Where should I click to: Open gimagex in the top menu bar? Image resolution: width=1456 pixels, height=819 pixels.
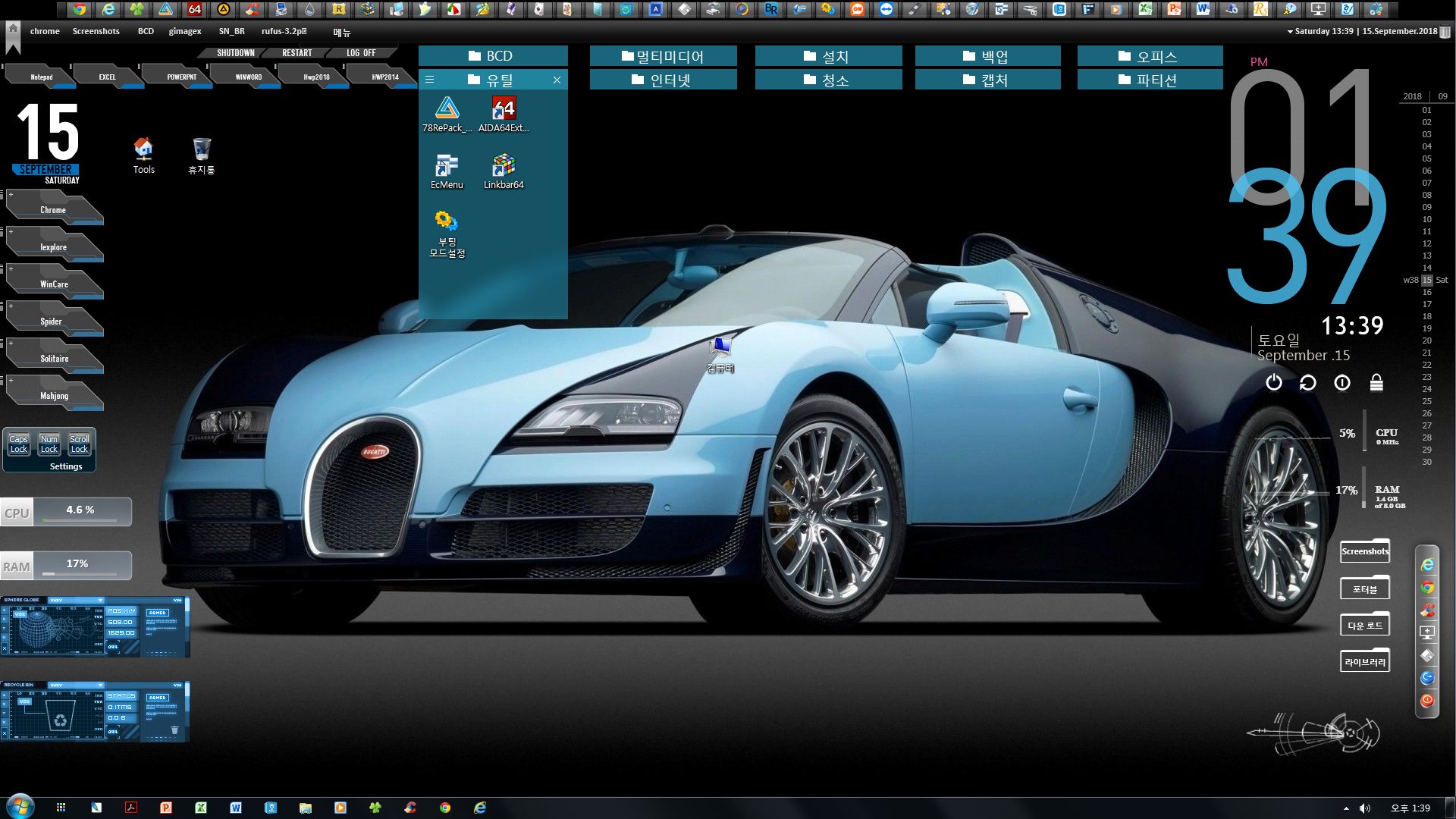pyautogui.click(x=185, y=31)
